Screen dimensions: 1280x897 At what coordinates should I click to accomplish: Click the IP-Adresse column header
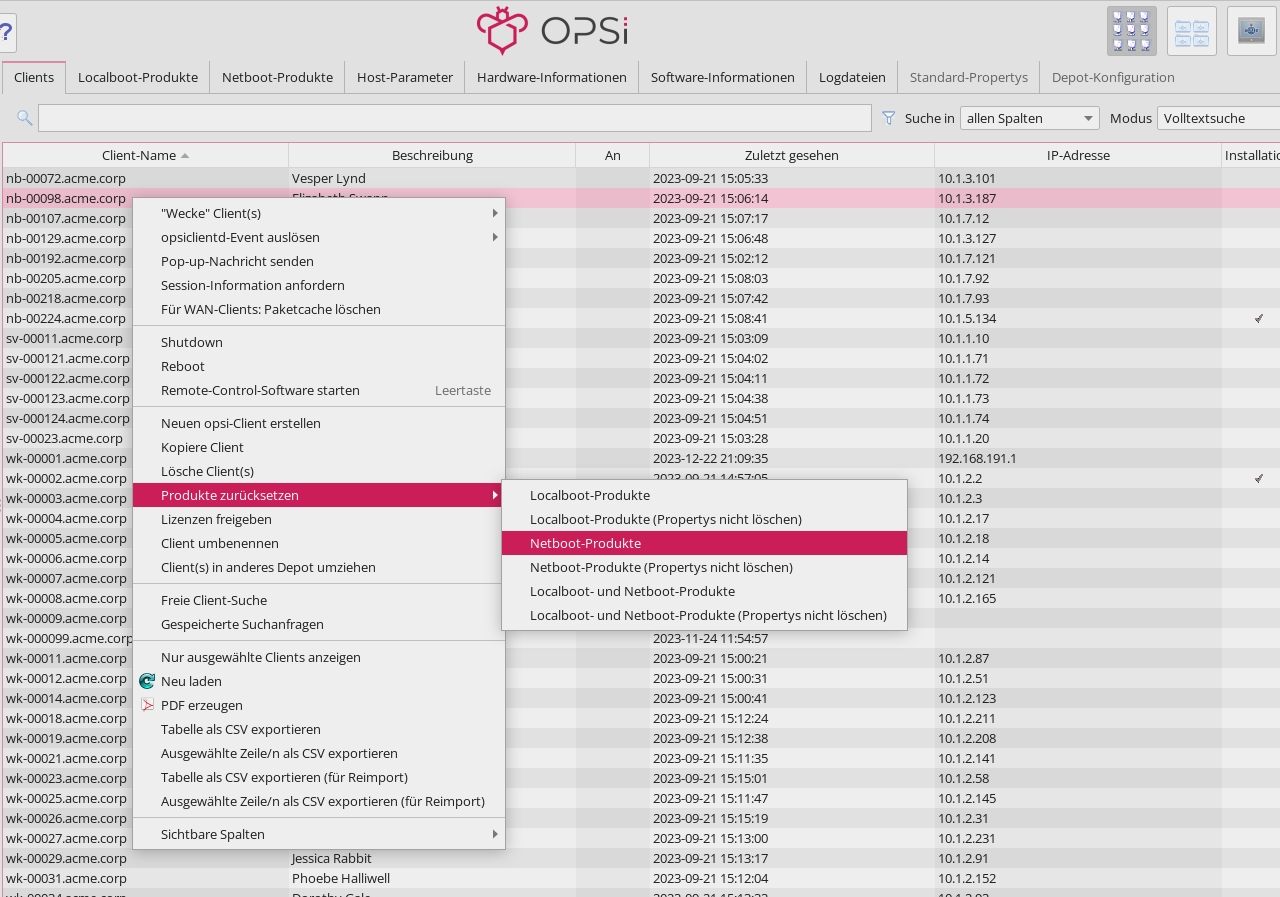pos(1078,155)
